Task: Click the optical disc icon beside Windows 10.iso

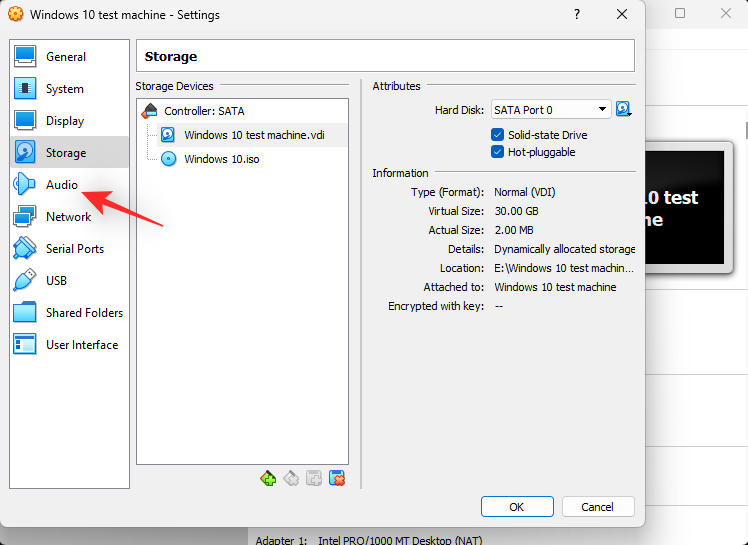Action: click(x=168, y=159)
